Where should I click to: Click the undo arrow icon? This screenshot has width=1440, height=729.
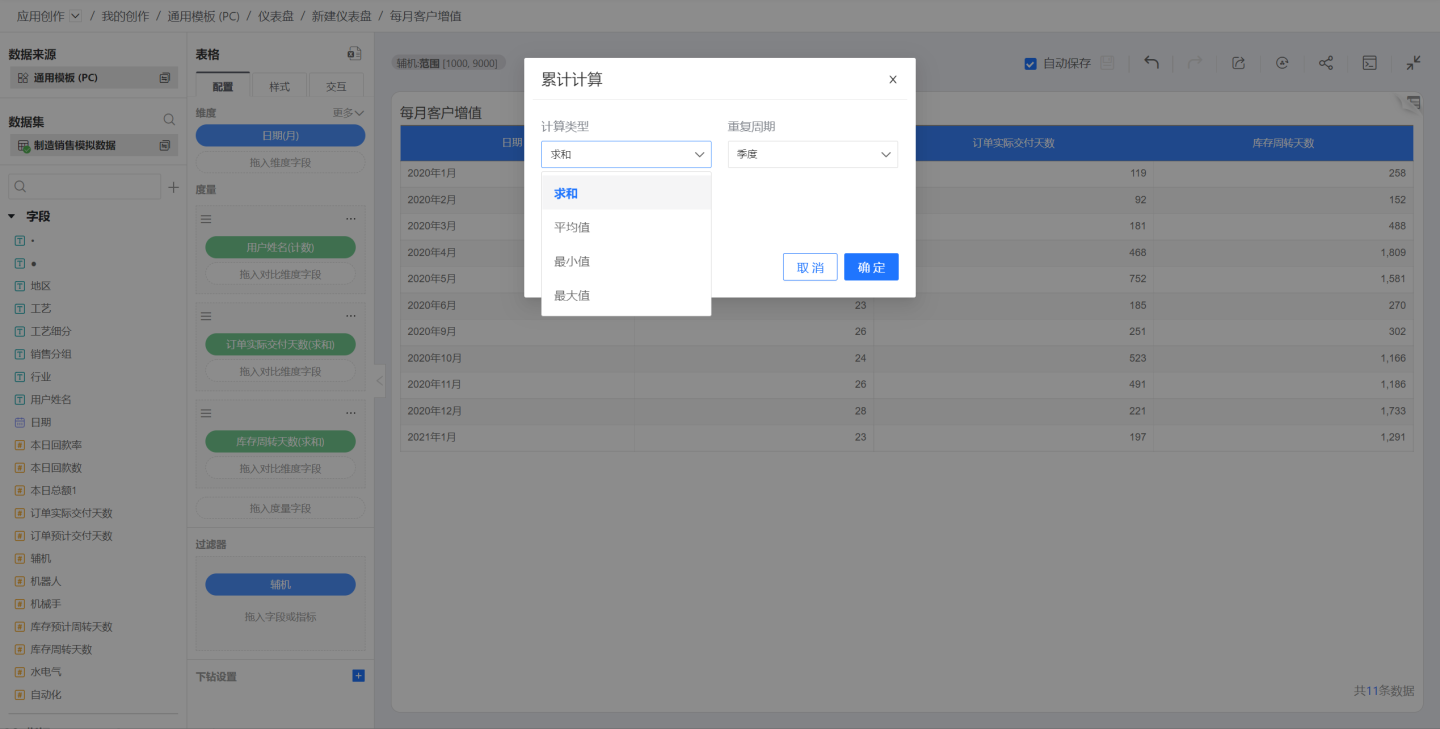click(x=1151, y=63)
